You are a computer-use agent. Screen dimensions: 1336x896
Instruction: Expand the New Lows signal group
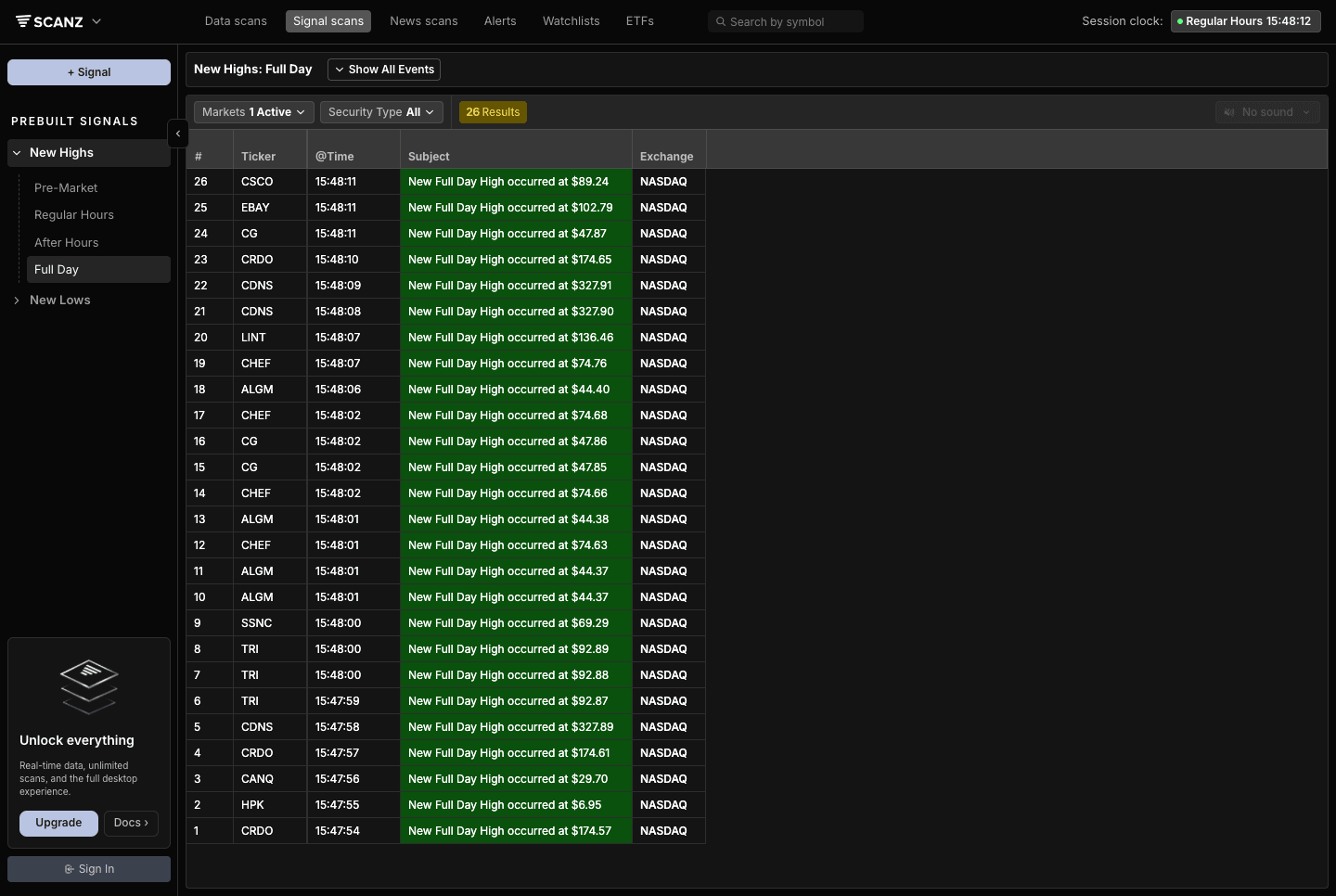pos(89,301)
